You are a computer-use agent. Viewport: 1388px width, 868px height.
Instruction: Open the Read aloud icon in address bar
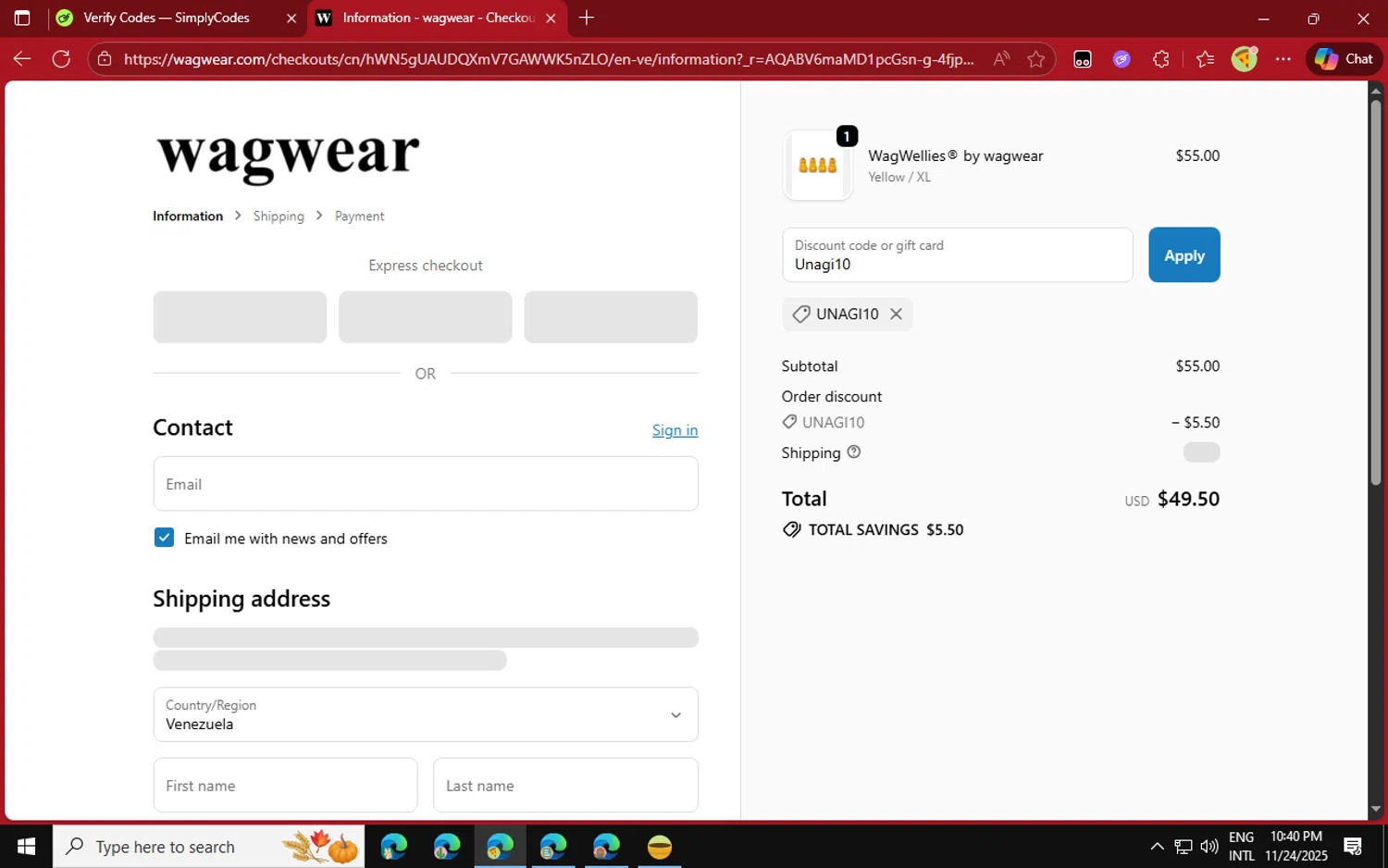(x=1001, y=59)
